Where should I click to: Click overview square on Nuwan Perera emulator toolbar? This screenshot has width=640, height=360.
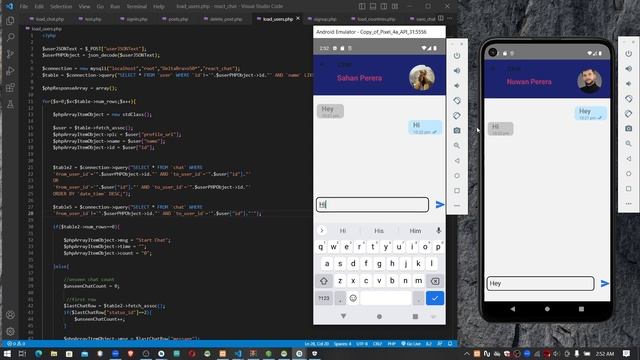628,189
